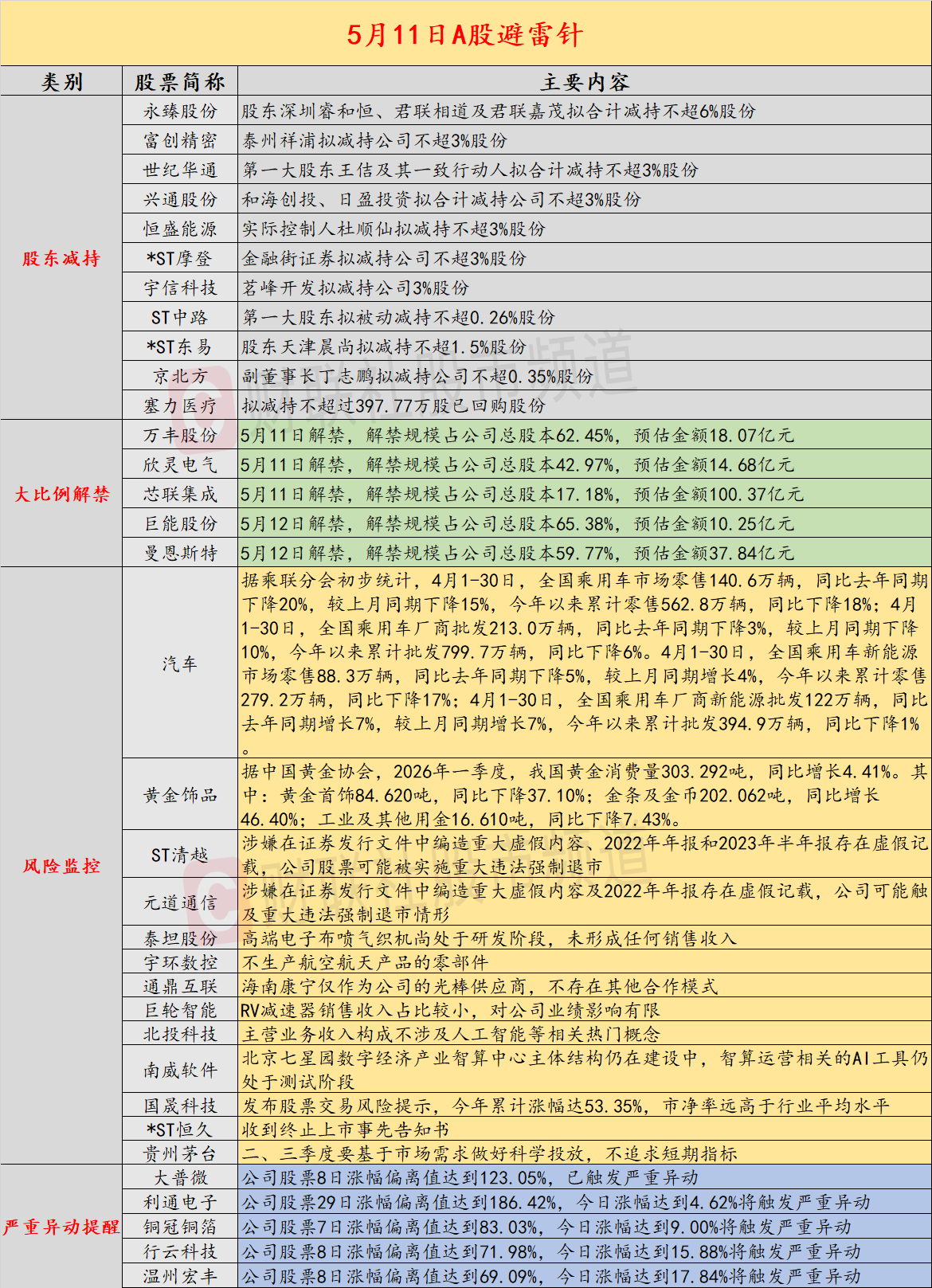Click unlock content with 总股本62.45%
The width and height of the screenshot is (932, 1288).
517,436
